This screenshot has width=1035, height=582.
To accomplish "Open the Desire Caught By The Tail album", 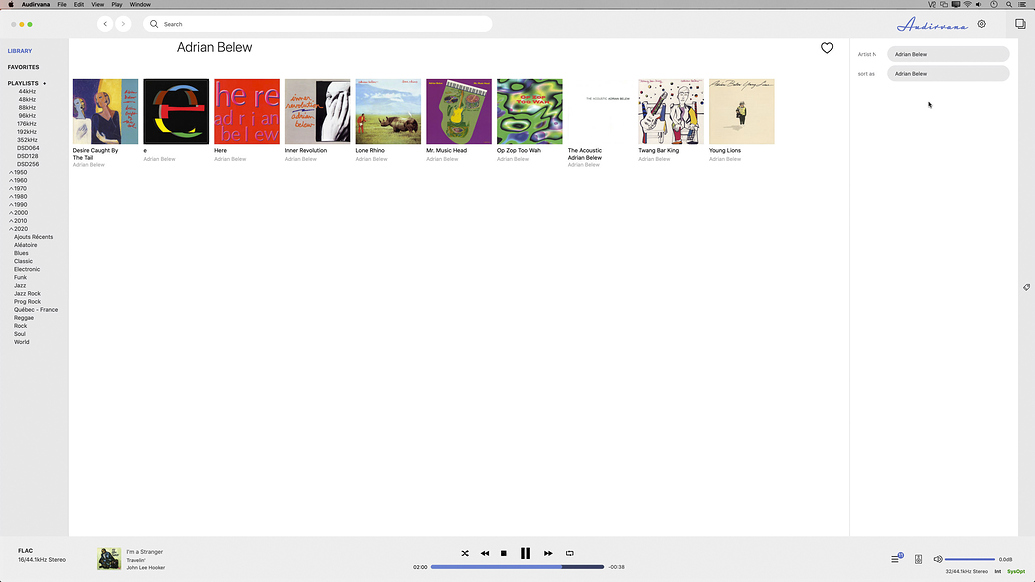I will 106,112.
